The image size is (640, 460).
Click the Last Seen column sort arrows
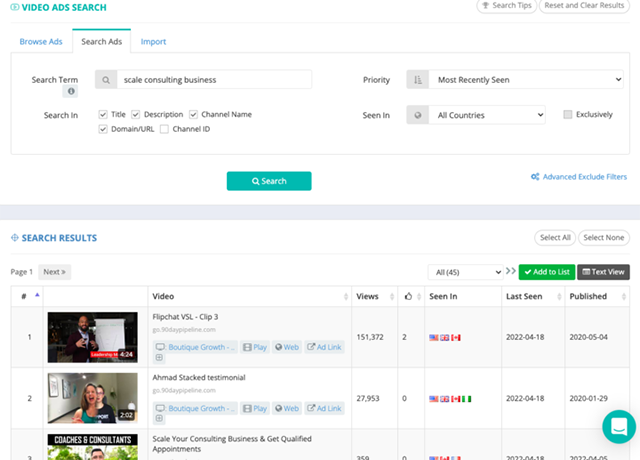coord(559,297)
